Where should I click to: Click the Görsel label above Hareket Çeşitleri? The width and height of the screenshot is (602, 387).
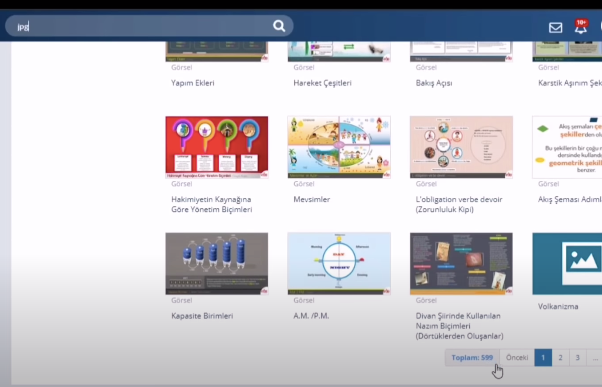(304, 68)
